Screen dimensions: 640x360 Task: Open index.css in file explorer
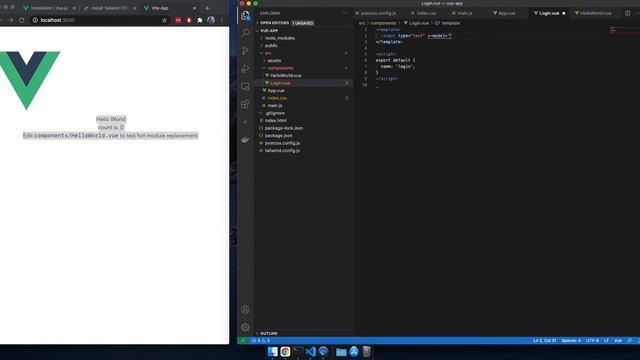[277, 98]
